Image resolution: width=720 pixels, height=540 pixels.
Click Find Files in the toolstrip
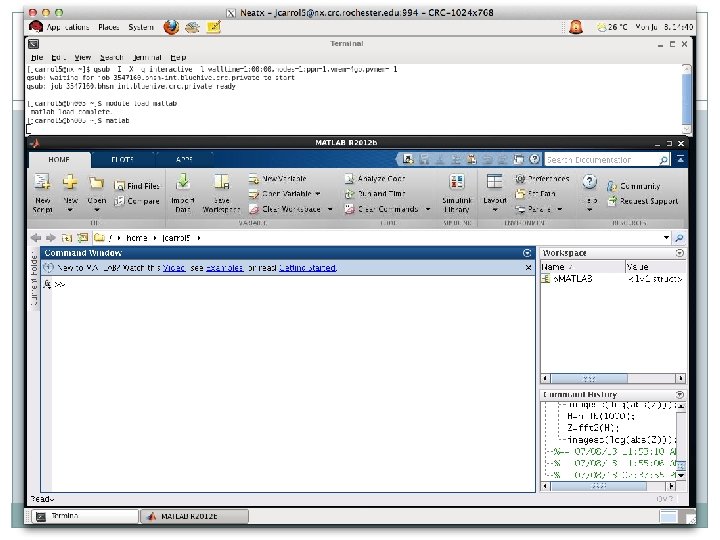[x=137, y=186]
